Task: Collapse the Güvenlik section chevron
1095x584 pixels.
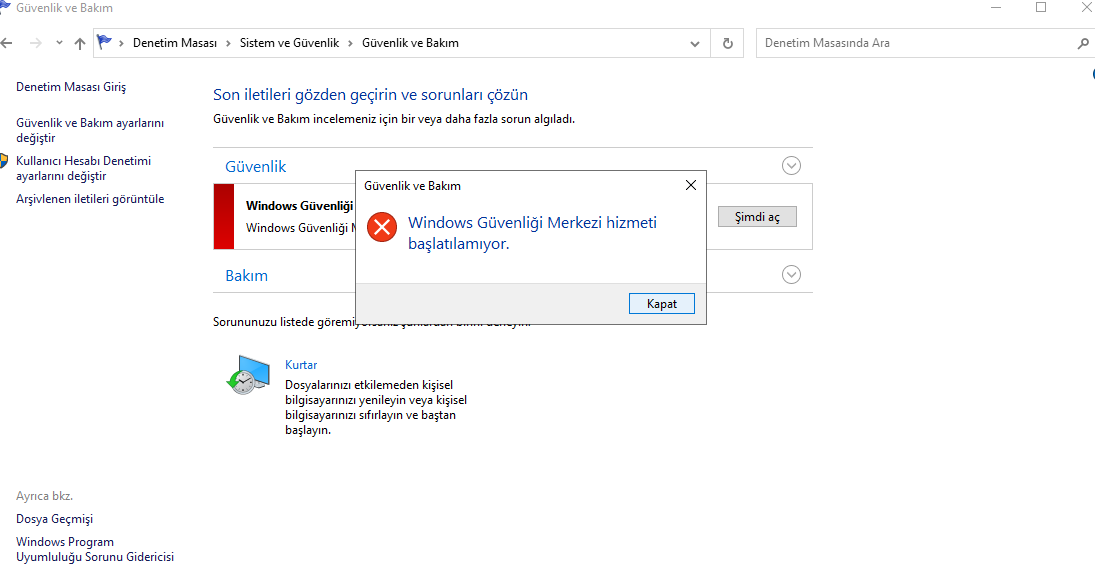Action: [x=791, y=166]
